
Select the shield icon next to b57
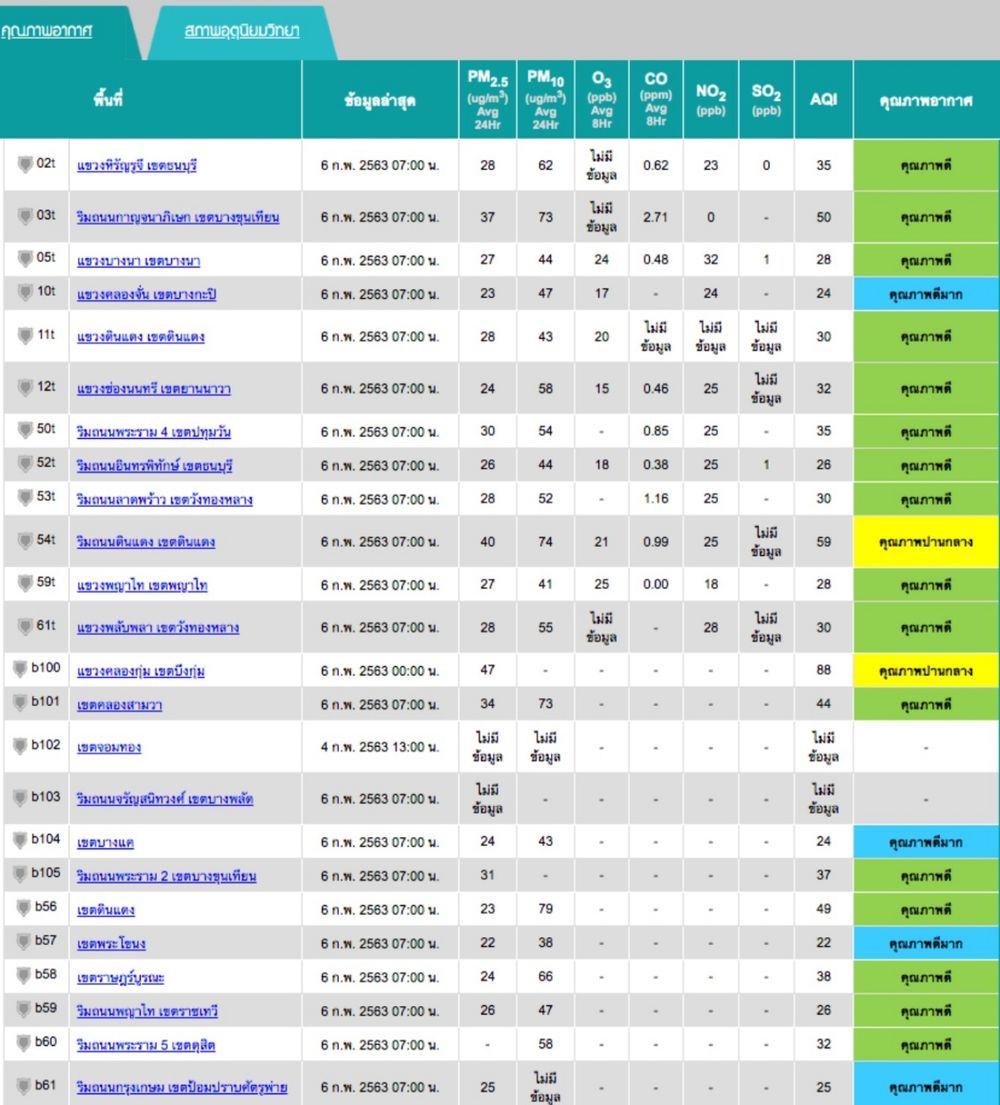[24, 942]
